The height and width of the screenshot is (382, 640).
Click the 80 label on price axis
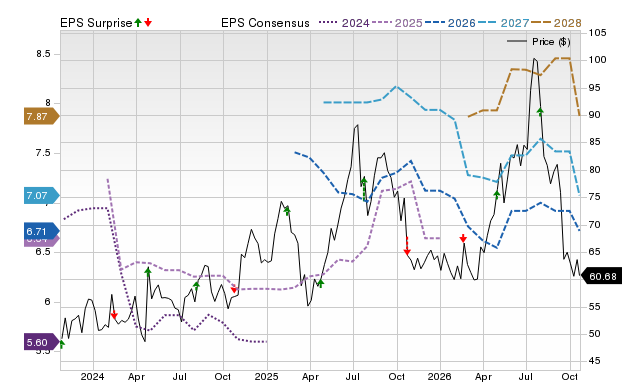click(594, 170)
